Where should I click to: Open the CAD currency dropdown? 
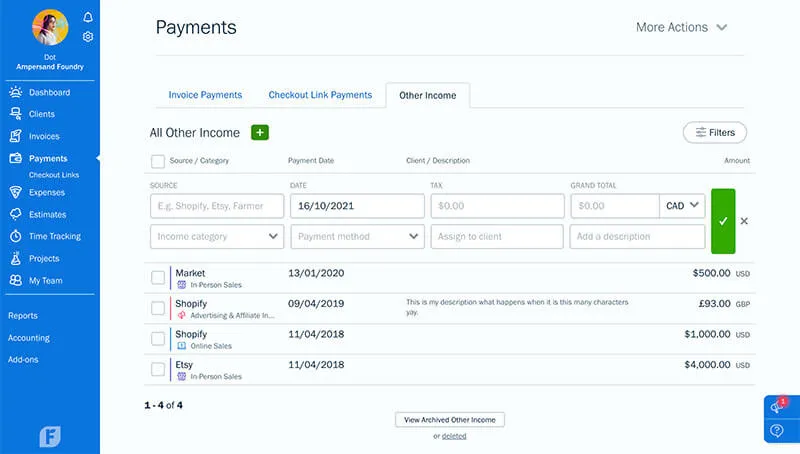683,206
